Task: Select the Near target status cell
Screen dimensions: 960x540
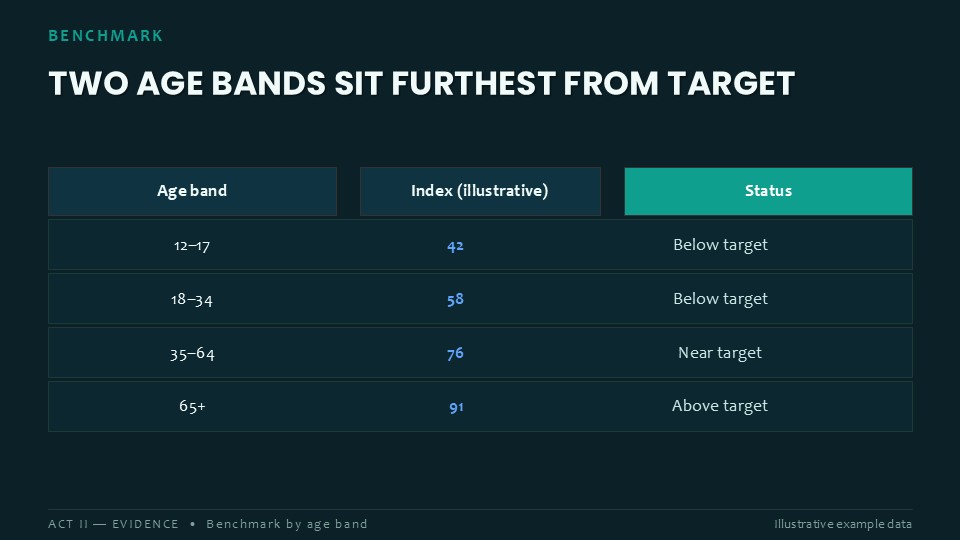Action: (720, 353)
